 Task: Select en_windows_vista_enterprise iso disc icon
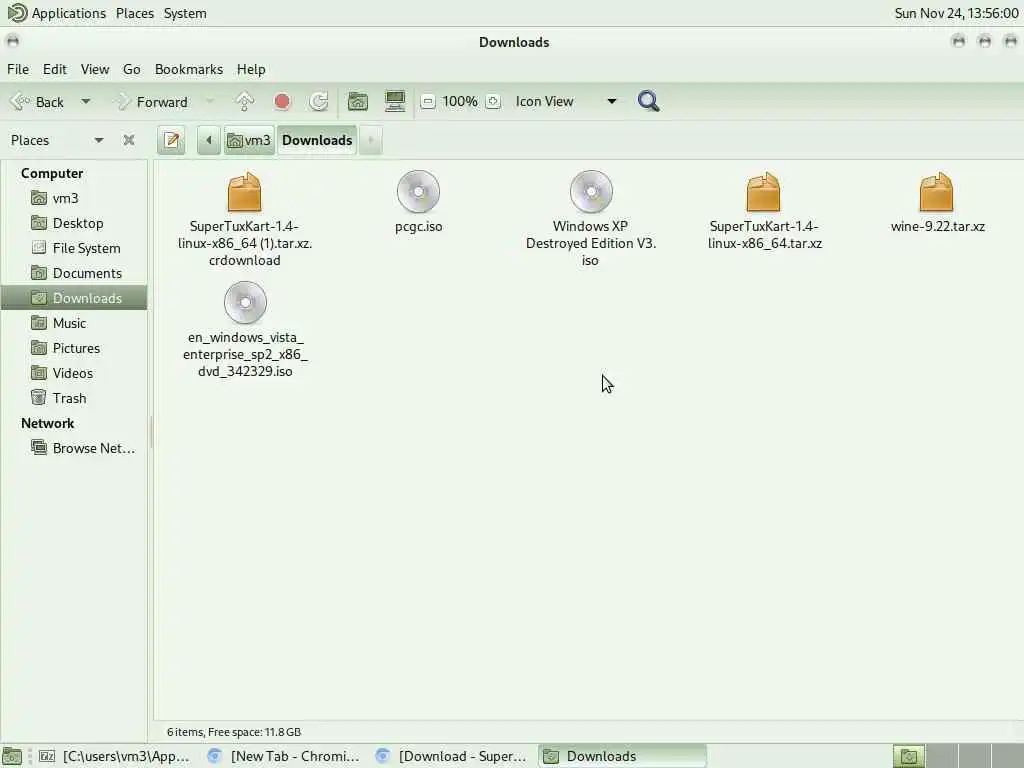click(x=245, y=302)
